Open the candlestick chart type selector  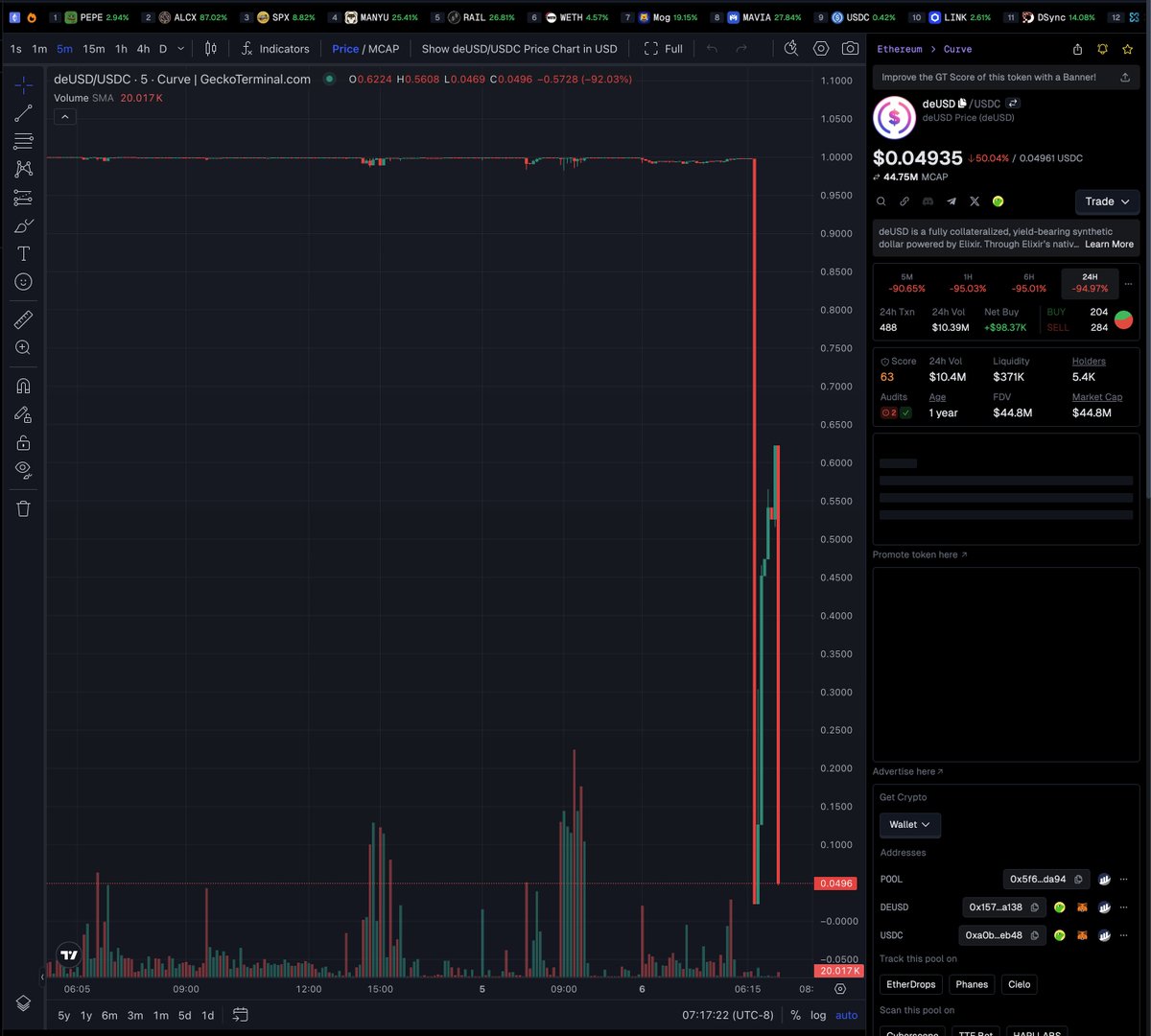(x=211, y=48)
